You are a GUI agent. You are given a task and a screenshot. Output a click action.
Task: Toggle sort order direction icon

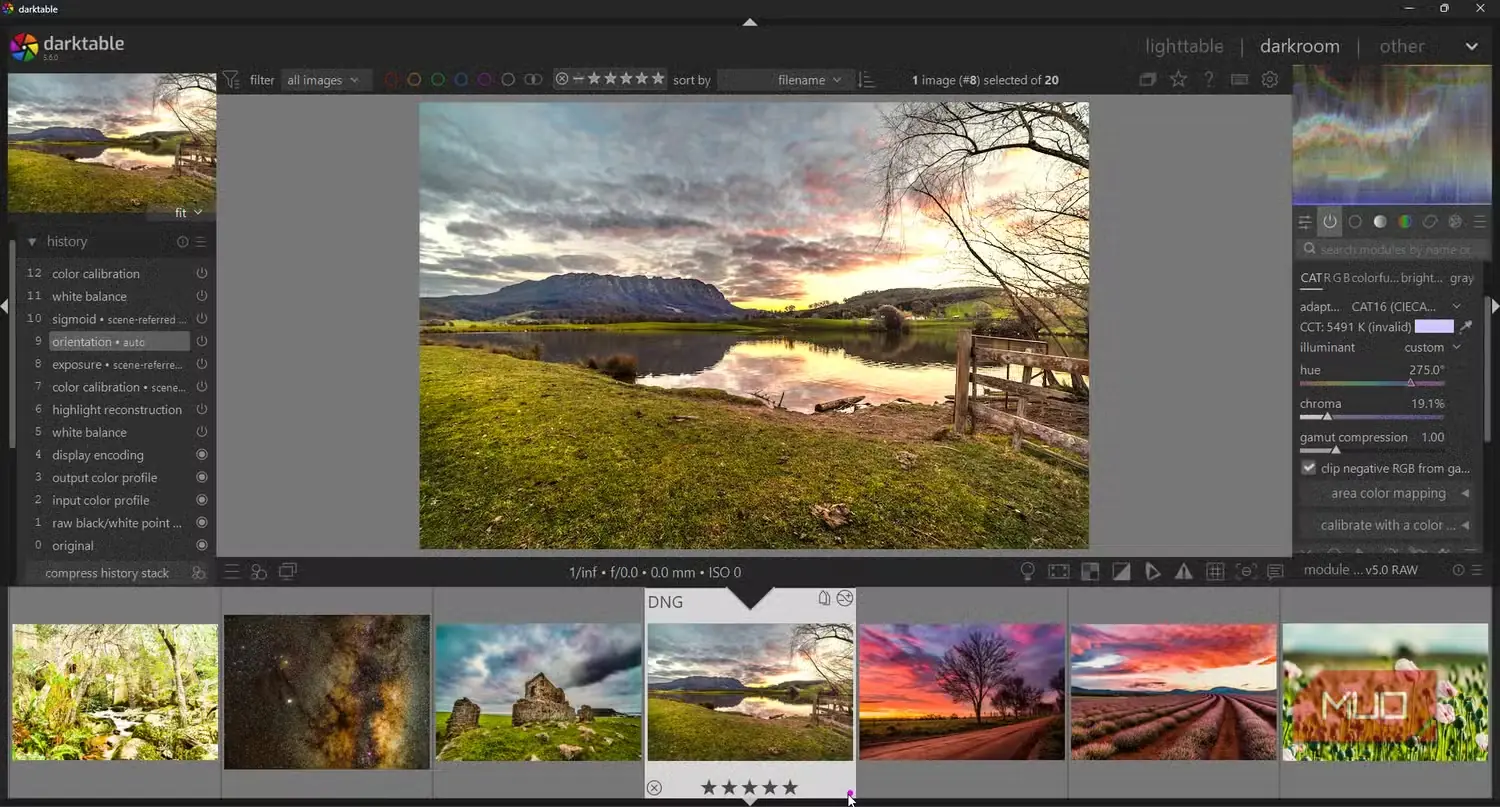pos(867,80)
